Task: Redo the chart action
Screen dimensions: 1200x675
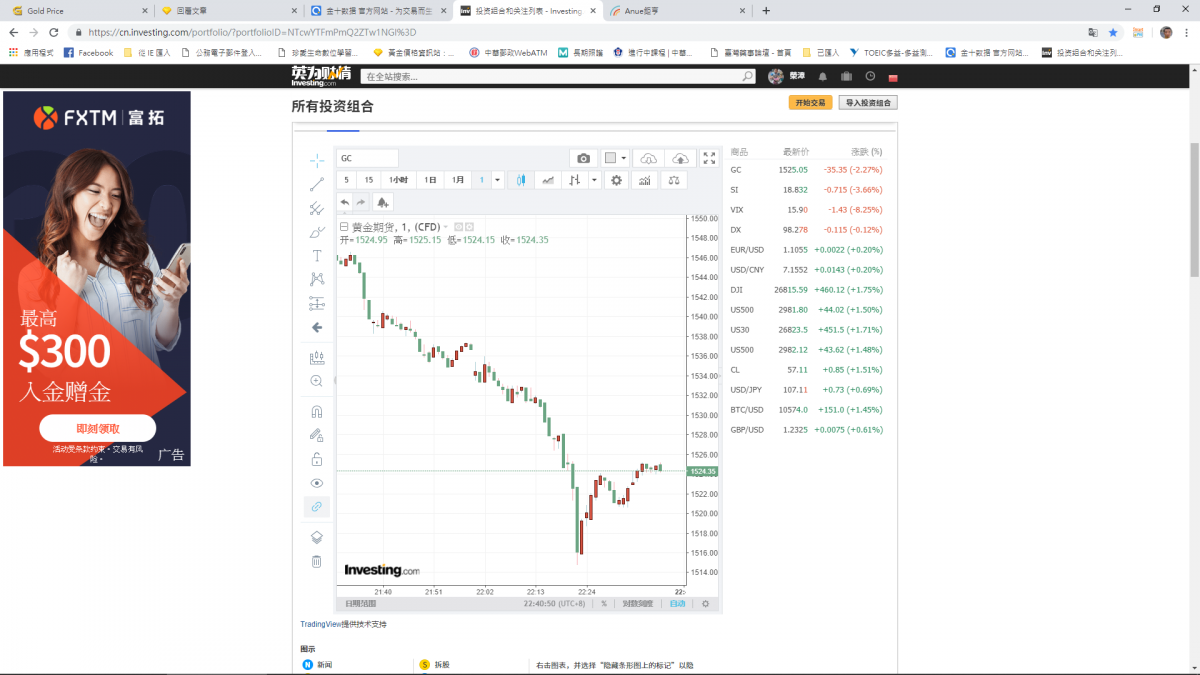Action: click(361, 202)
